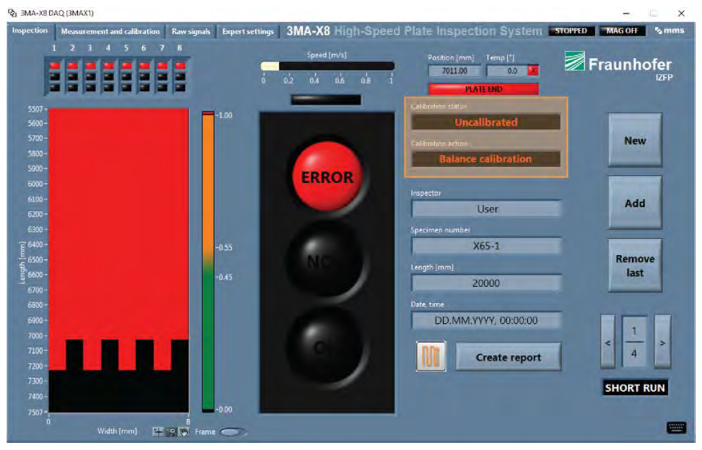Click the Uncalibrated calibration status field
702x450 pixels.
(486, 122)
